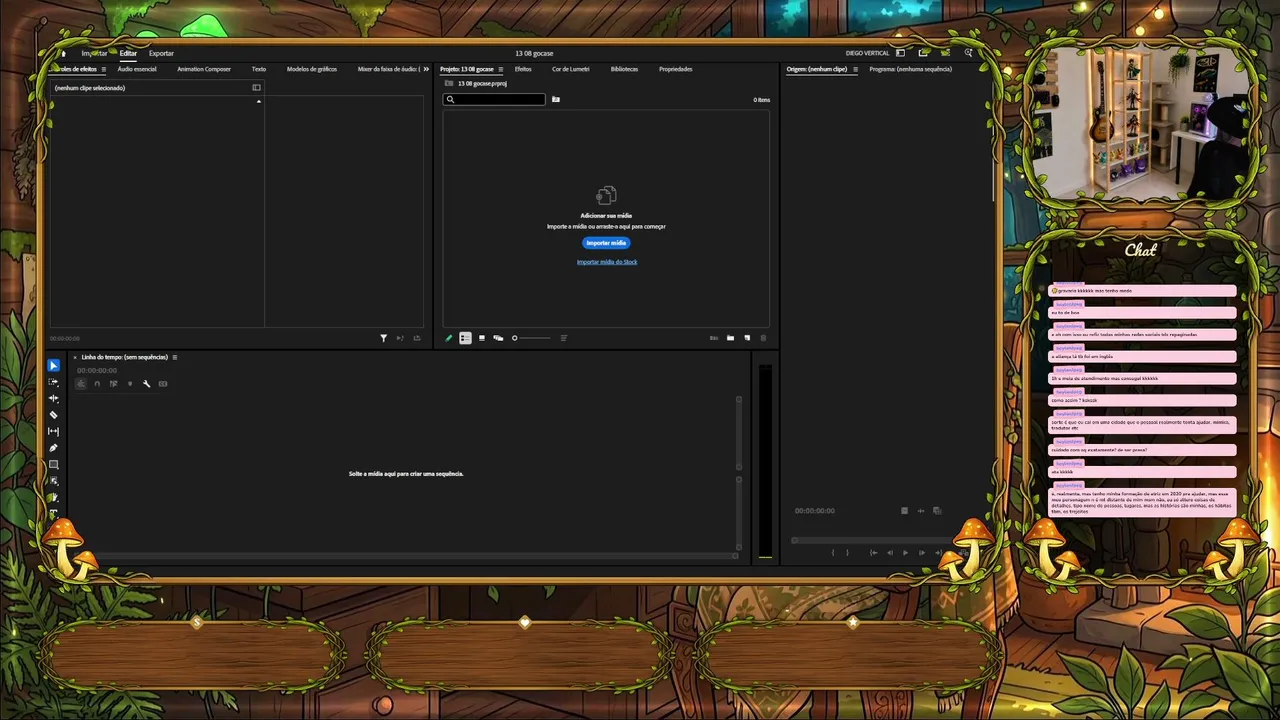Select the Slip tool
The width and height of the screenshot is (1280, 720).
[x=54, y=431]
